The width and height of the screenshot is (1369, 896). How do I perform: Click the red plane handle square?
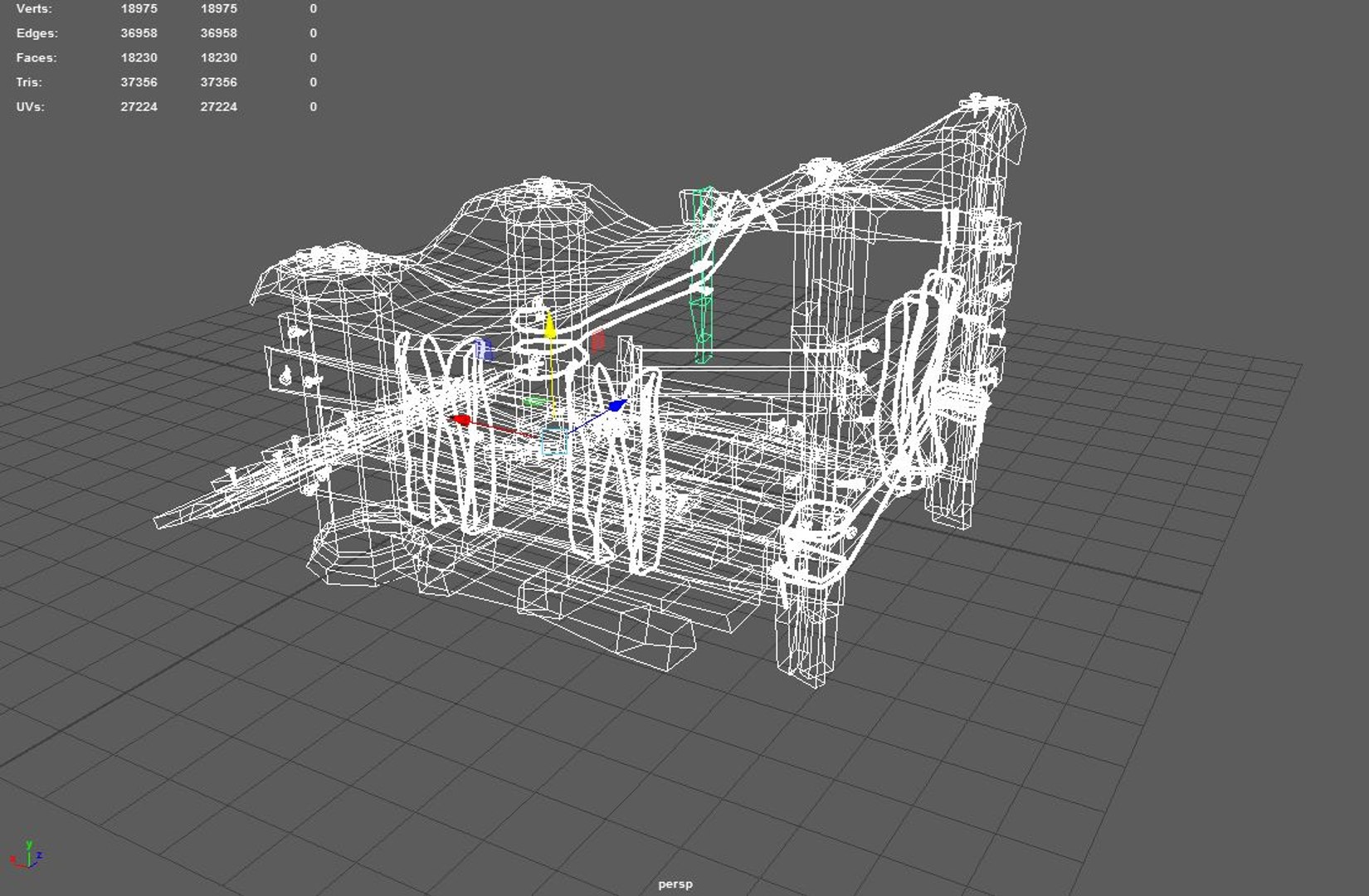(598, 340)
